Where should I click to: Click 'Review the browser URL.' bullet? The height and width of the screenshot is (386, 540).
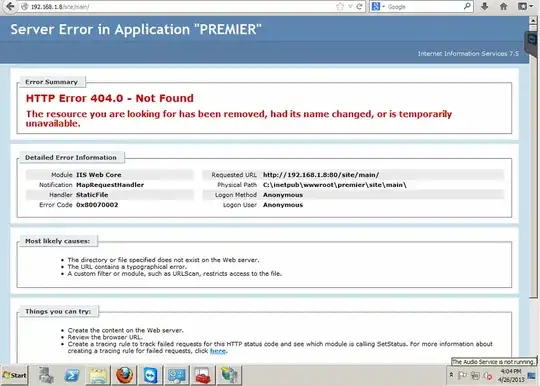[105, 337]
